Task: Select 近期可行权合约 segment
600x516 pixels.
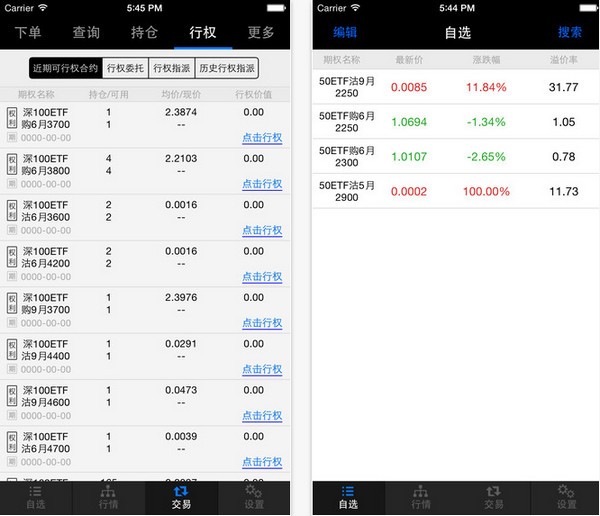Action: click(65, 68)
